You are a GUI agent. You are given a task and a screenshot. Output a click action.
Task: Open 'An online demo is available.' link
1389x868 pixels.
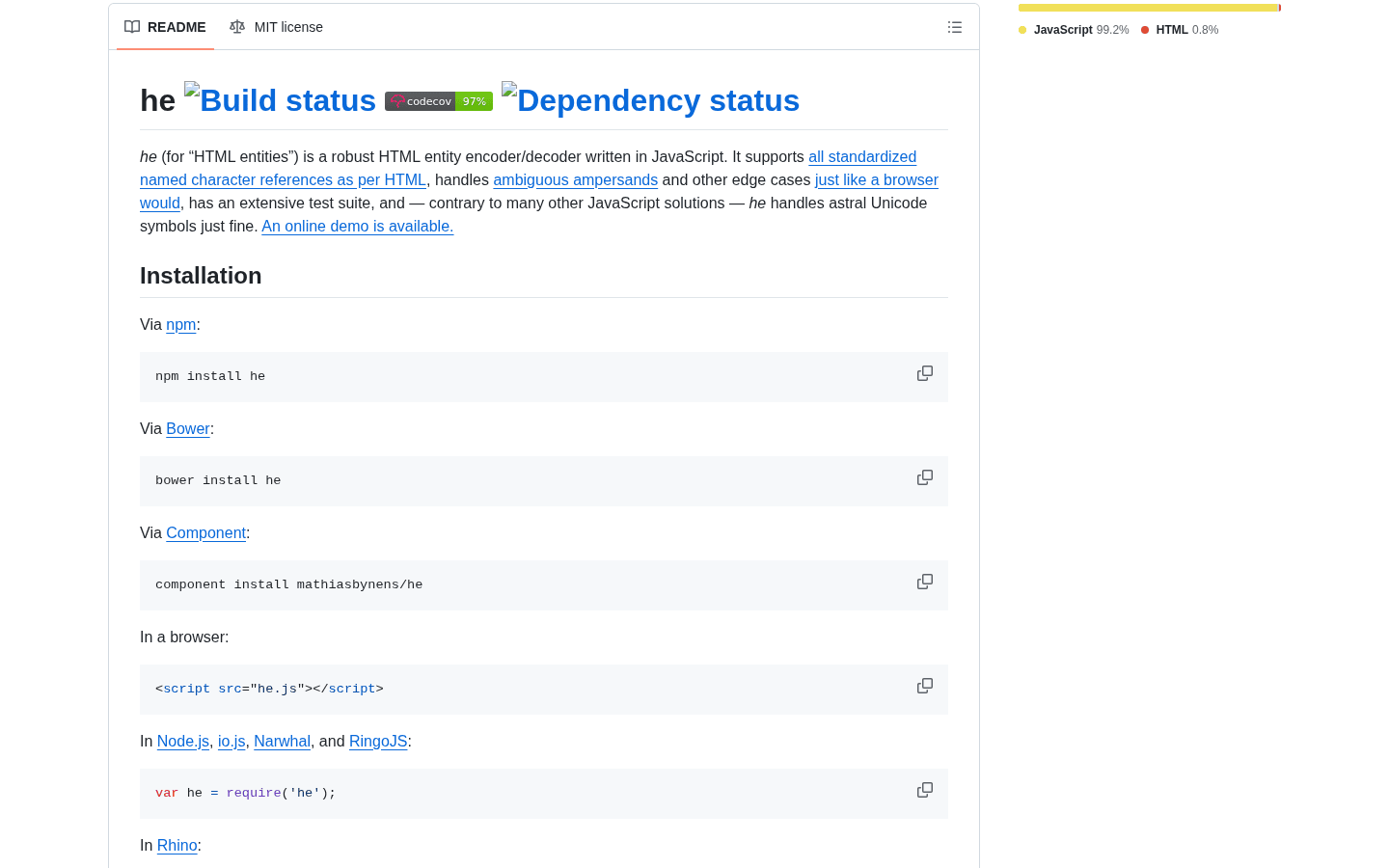tap(357, 226)
